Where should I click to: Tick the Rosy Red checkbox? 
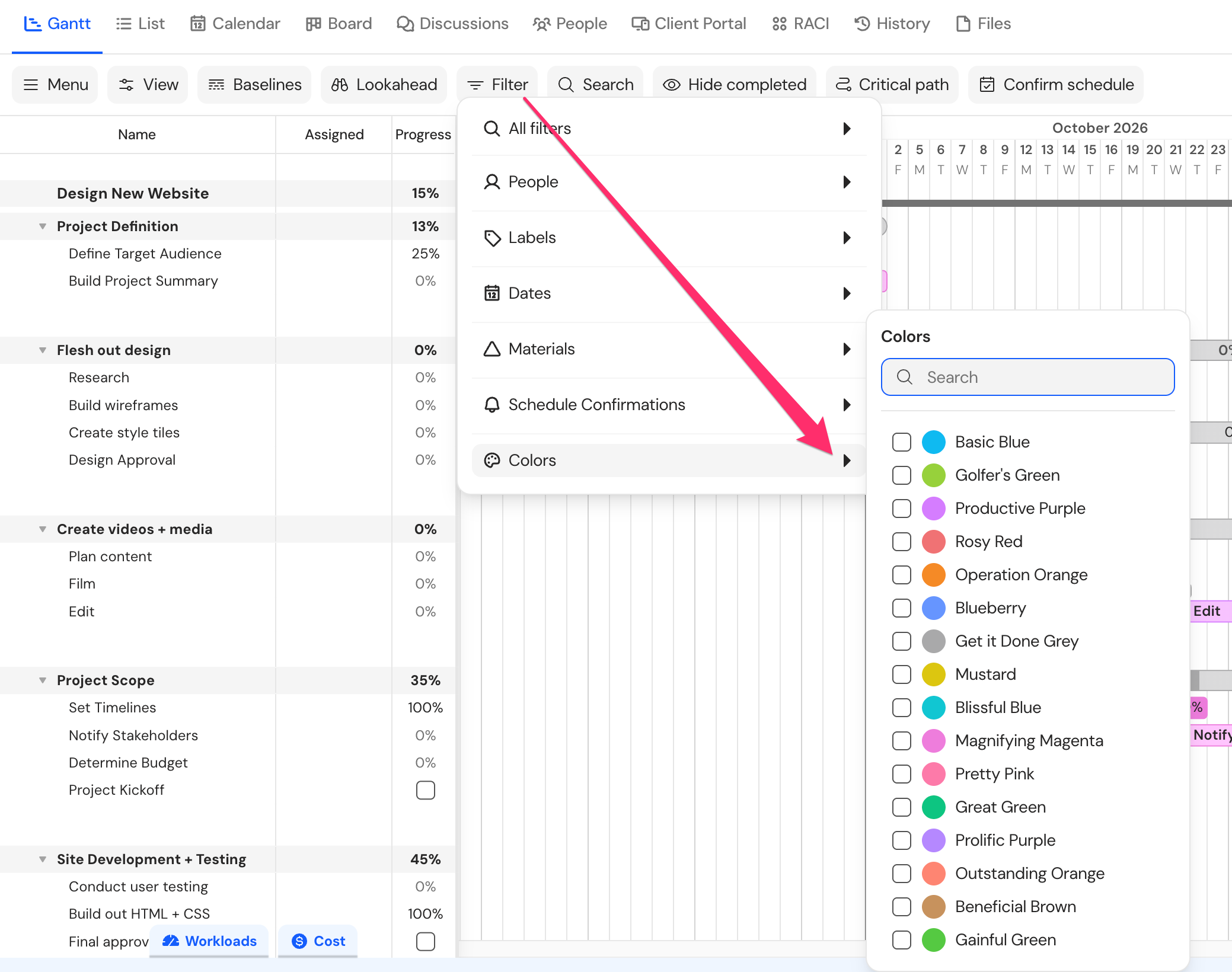[902, 542]
